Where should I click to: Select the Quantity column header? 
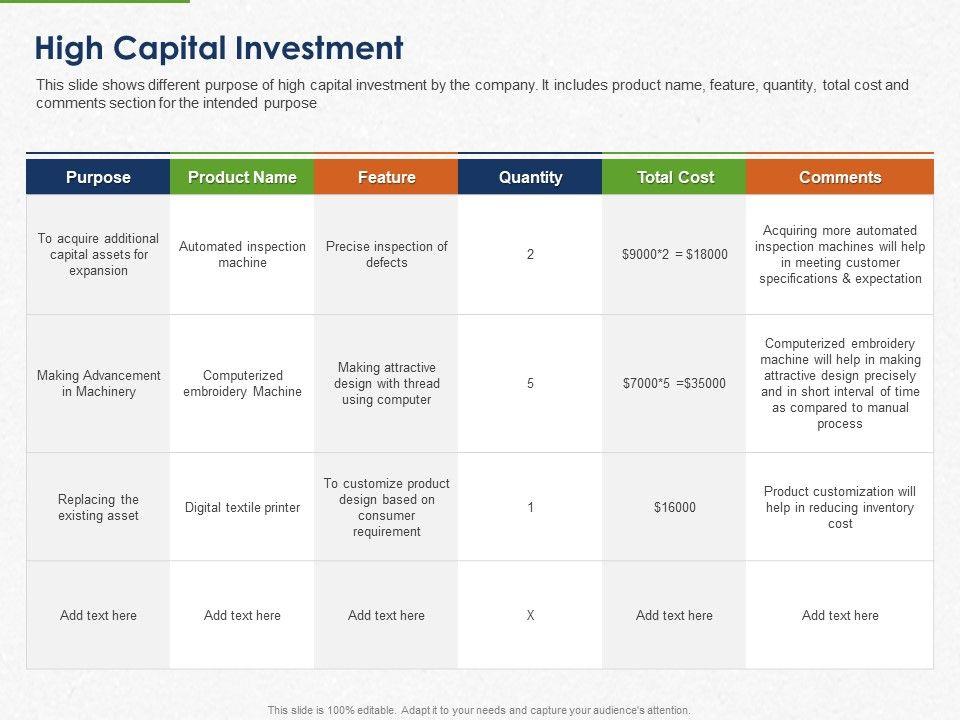click(530, 177)
